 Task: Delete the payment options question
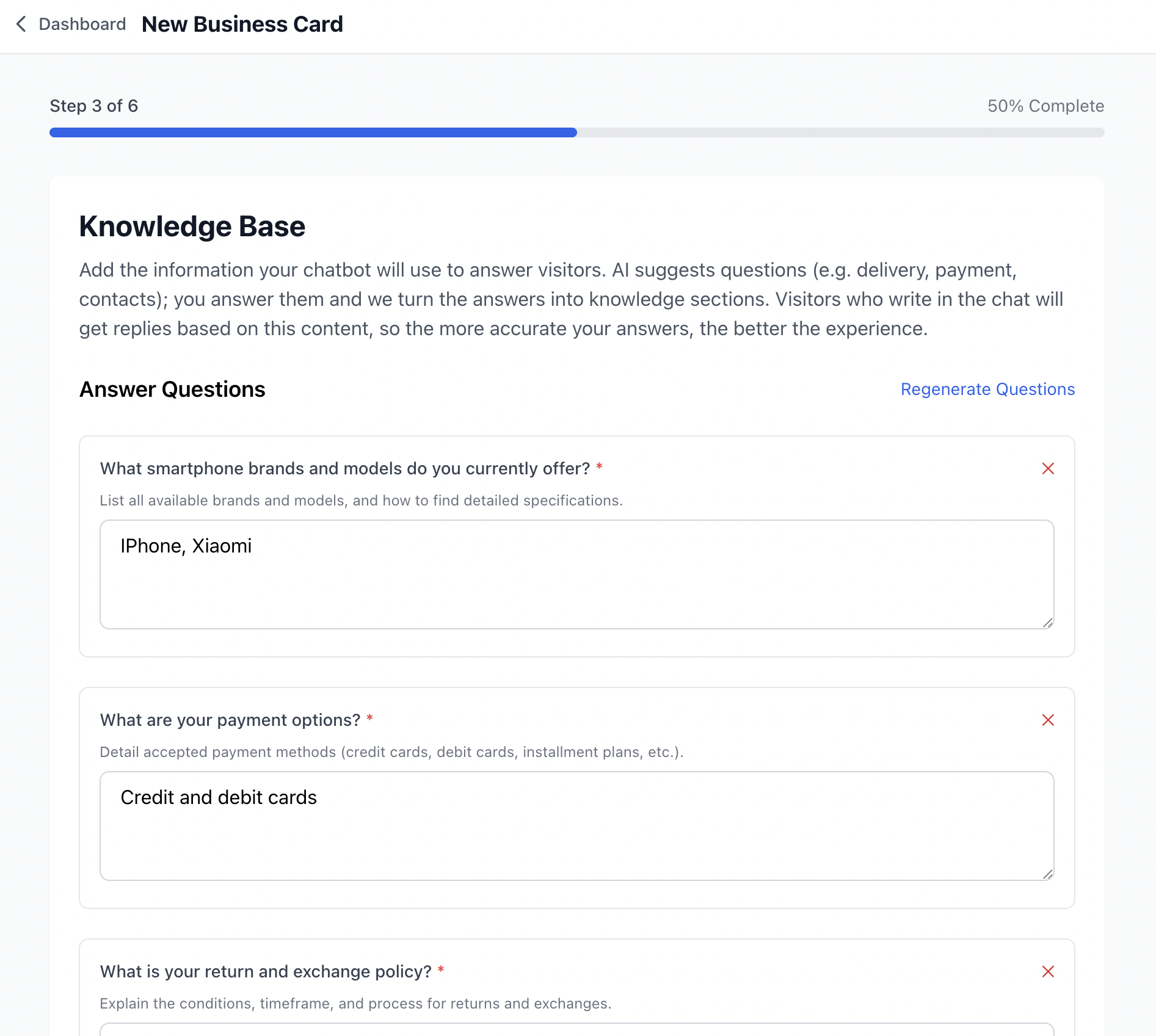1048,720
